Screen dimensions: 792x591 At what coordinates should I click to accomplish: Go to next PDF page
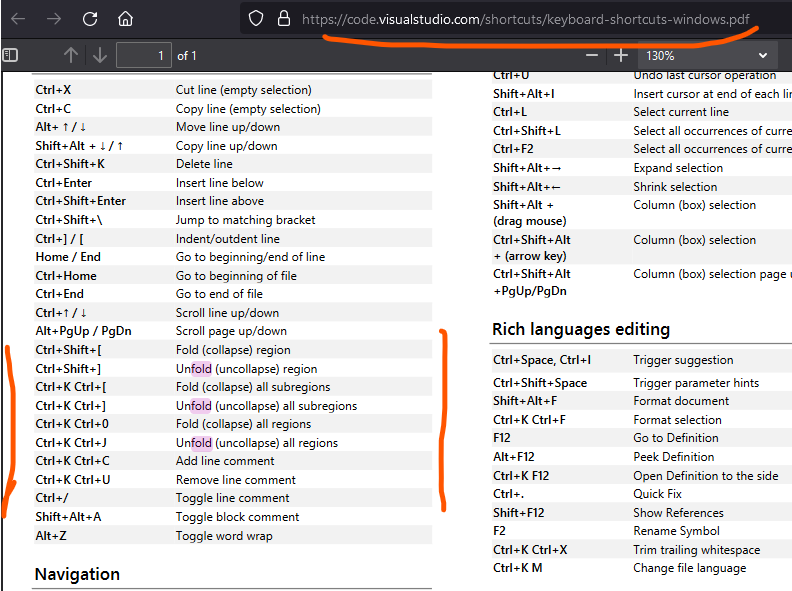[99, 56]
